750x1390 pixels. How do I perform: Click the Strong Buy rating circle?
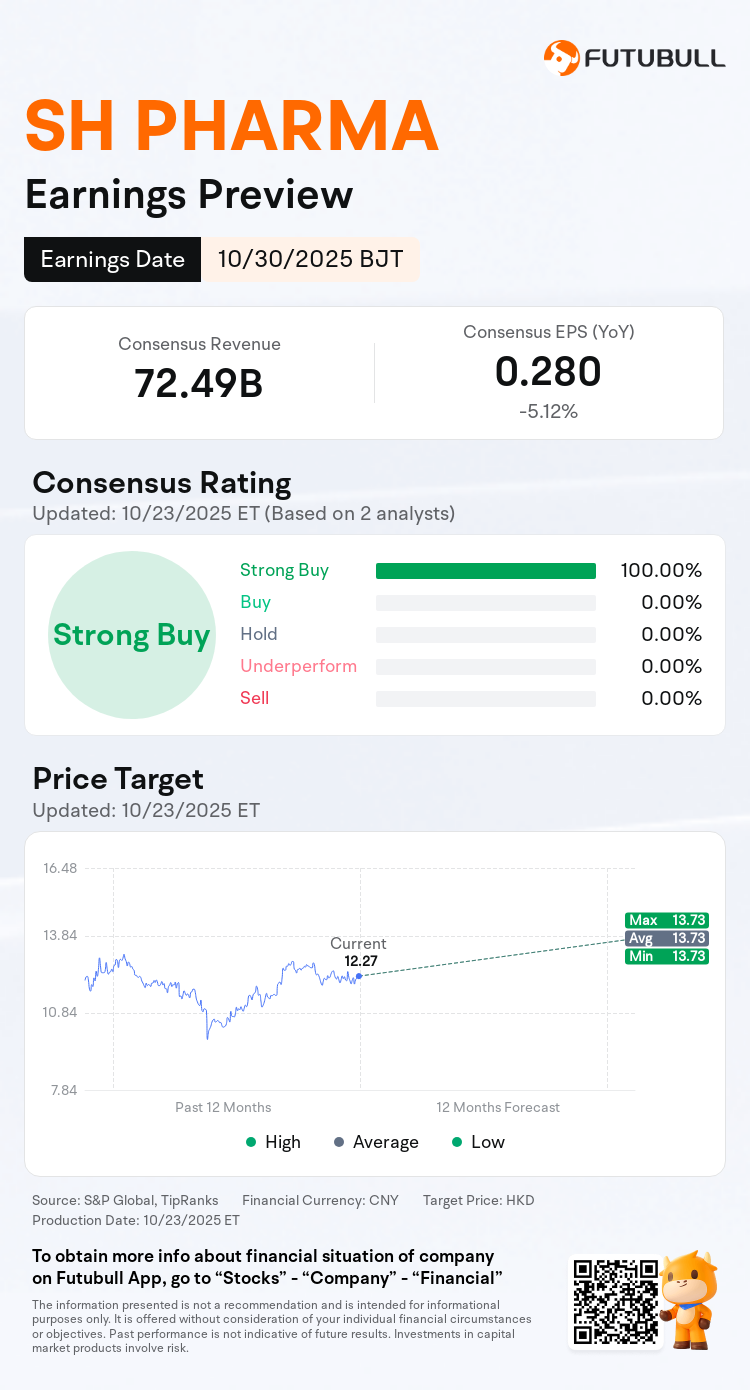point(131,636)
